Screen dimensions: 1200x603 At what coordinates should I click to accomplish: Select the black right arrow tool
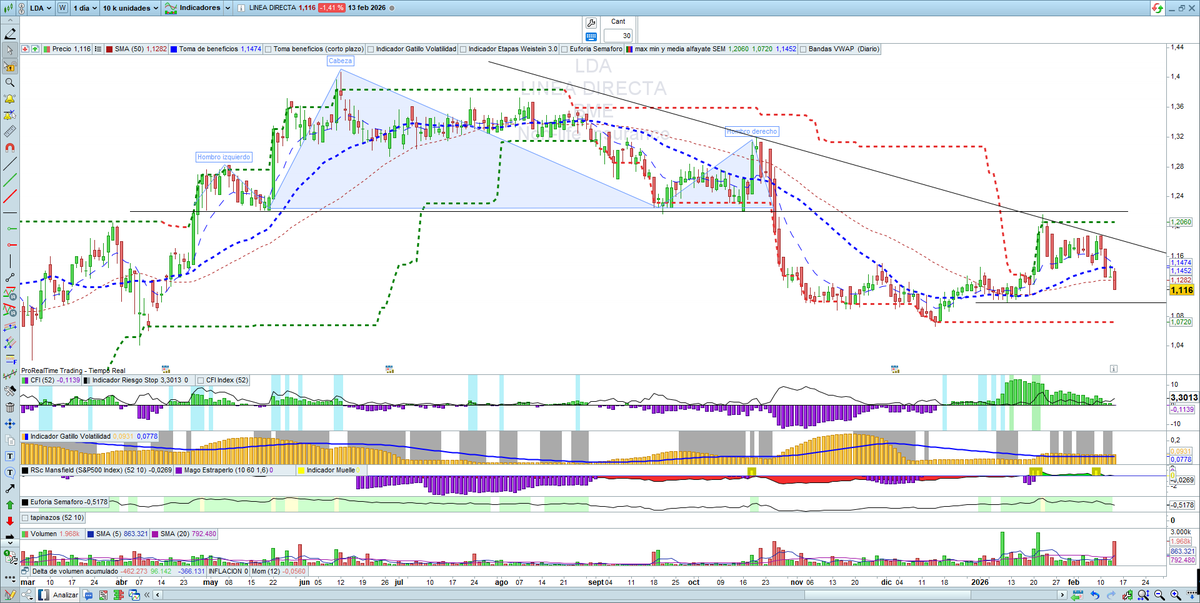10,535
